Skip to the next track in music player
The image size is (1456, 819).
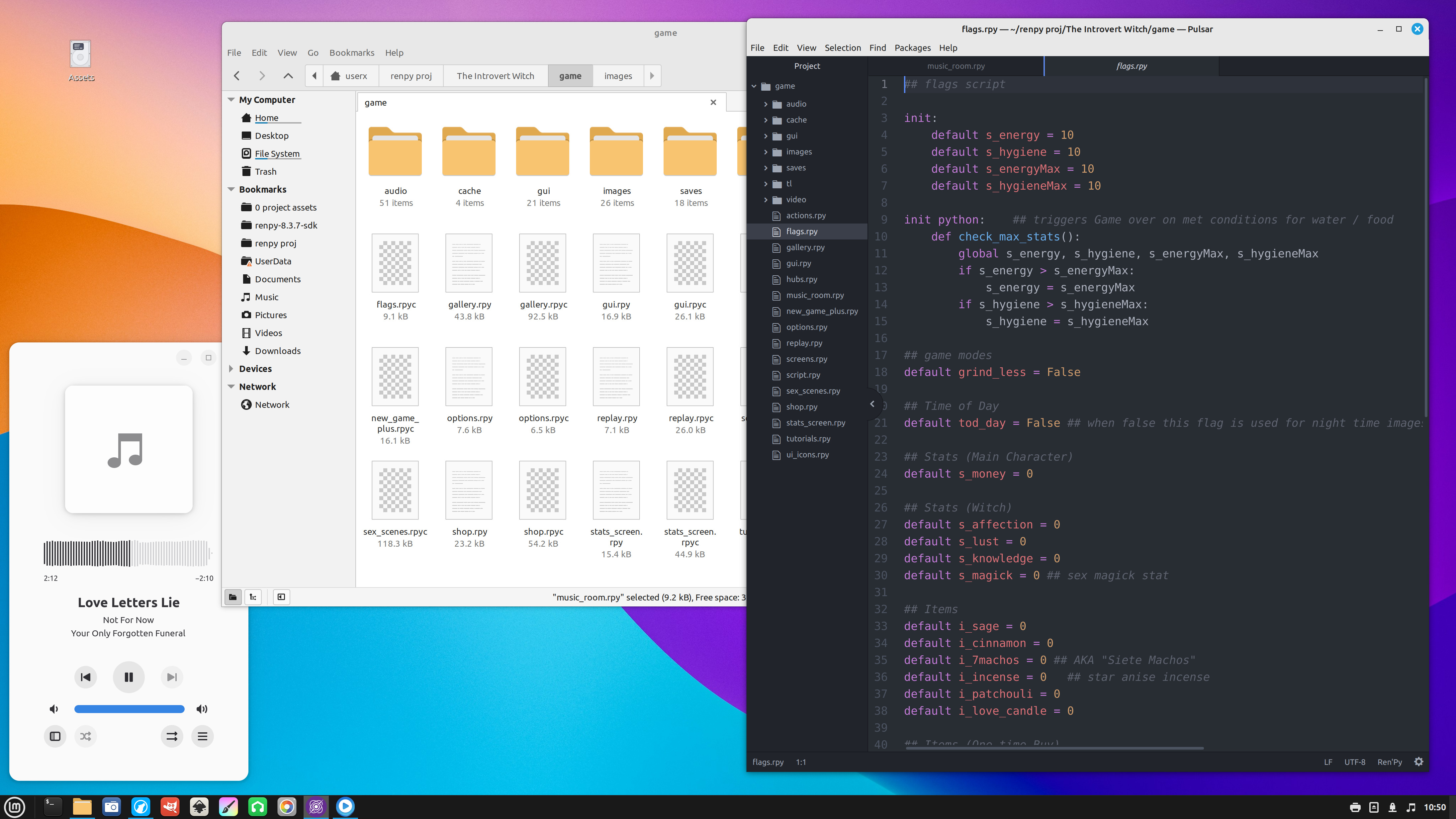point(172,677)
